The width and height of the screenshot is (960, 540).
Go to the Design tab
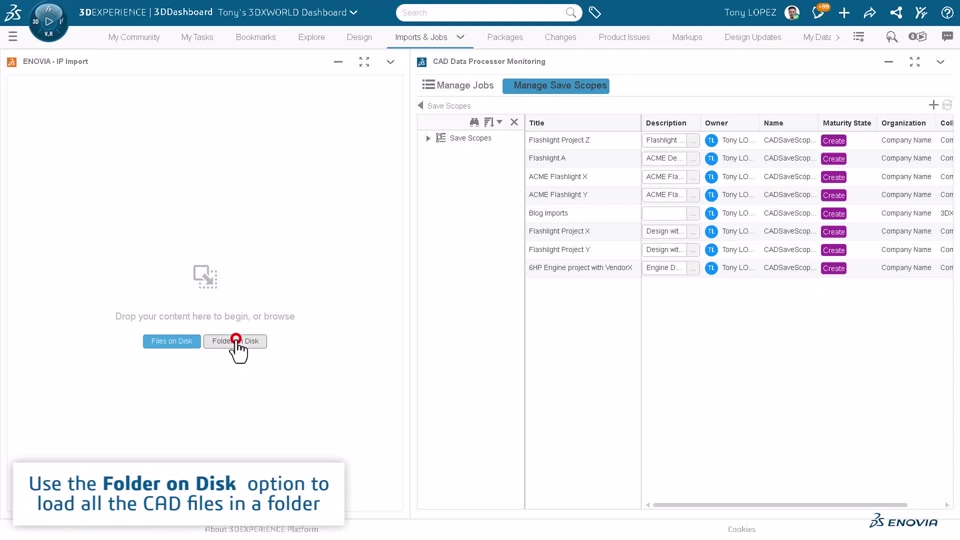tap(359, 37)
